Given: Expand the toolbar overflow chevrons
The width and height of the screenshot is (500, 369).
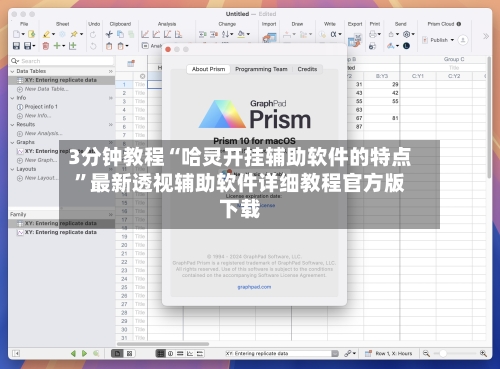Looking at the screenshot, I should [x=486, y=36].
